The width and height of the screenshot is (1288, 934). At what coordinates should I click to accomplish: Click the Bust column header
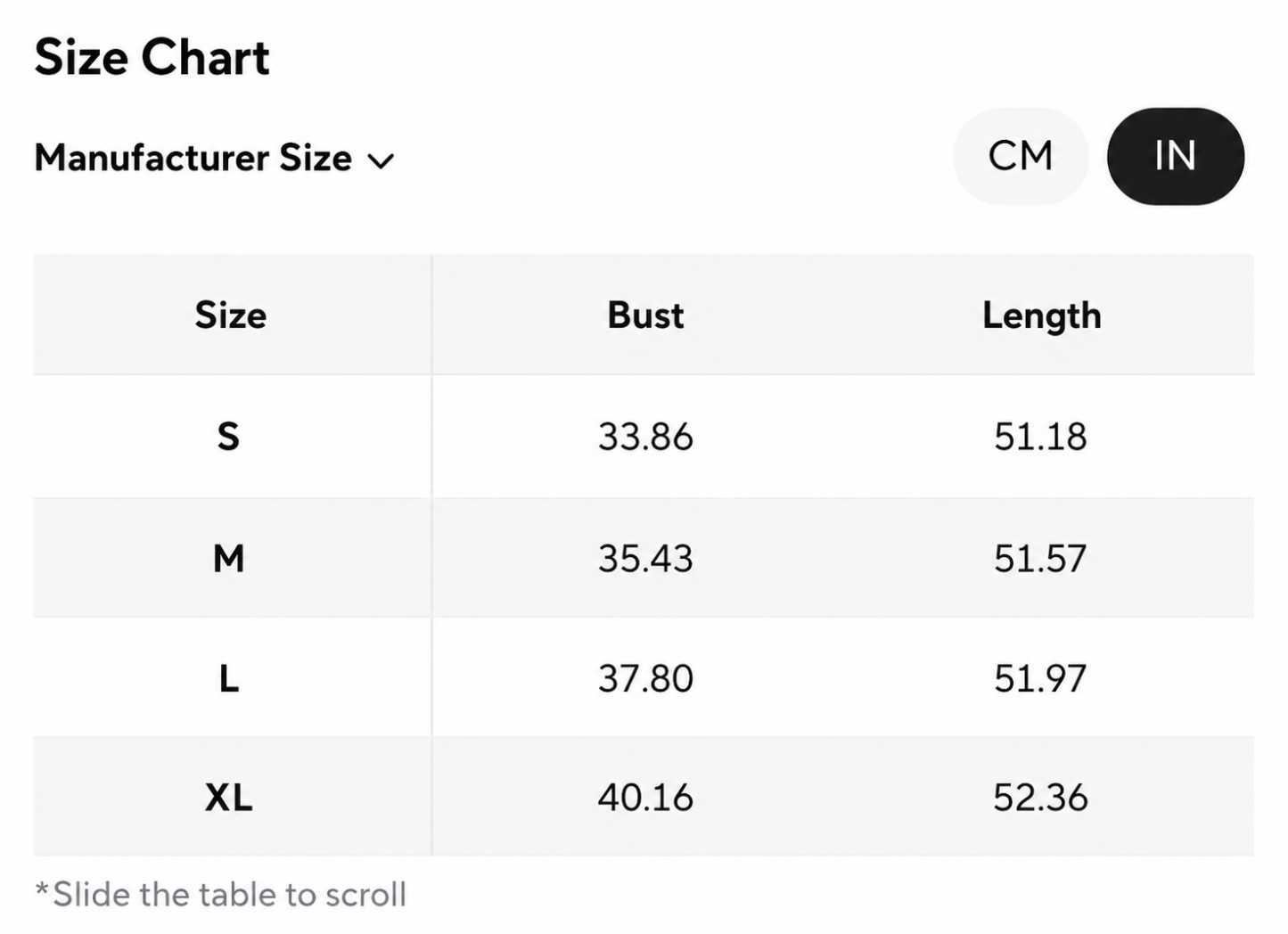click(x=645, y=315)
